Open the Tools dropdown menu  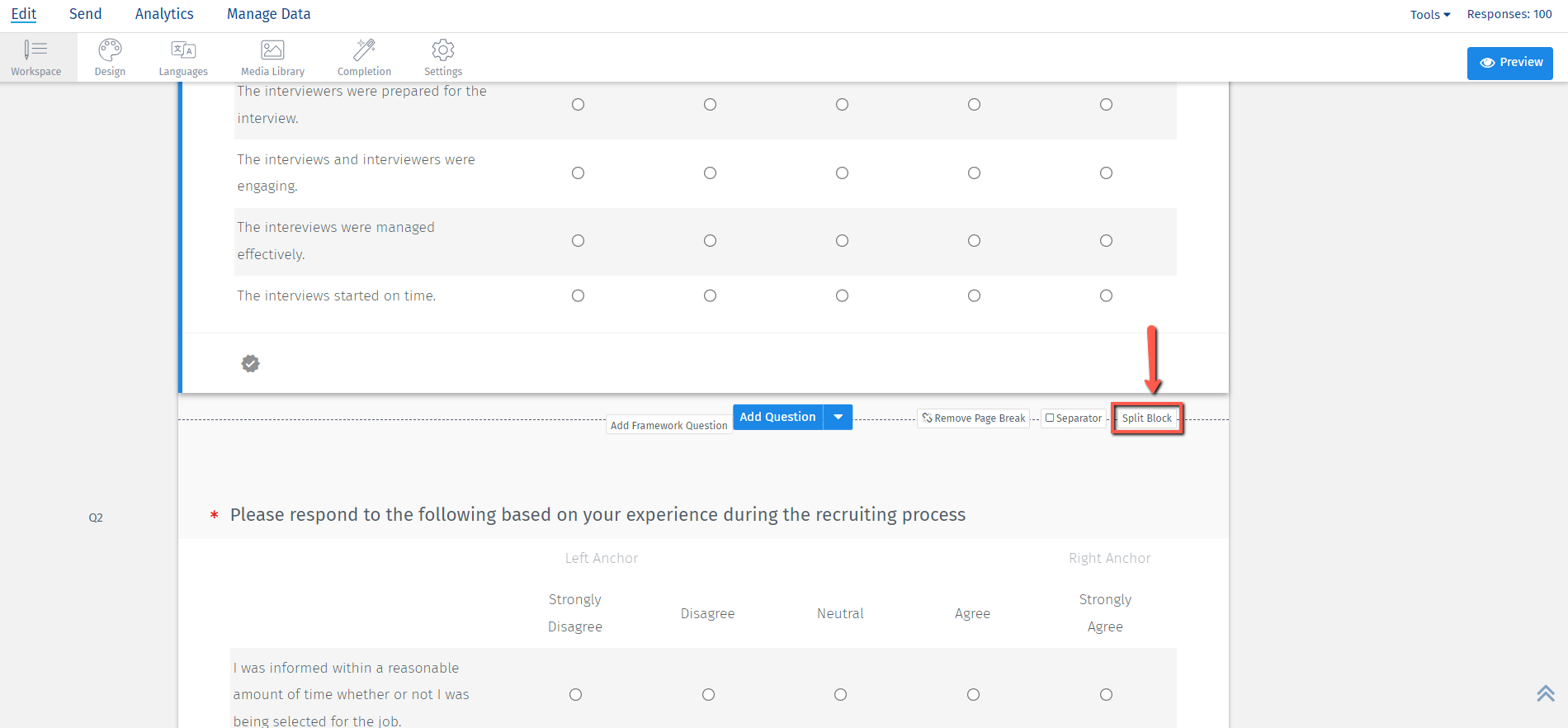[x=1429, y=15]
